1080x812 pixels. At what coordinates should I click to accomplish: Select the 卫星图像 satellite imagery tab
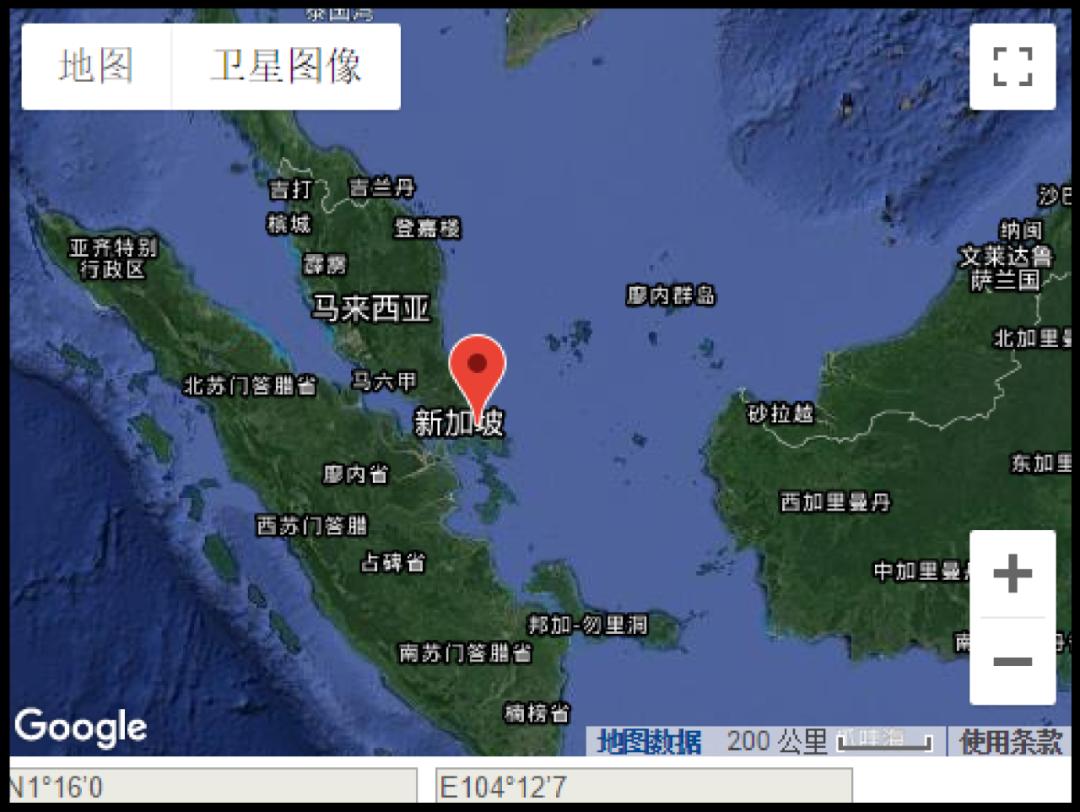tap(286, 66)
